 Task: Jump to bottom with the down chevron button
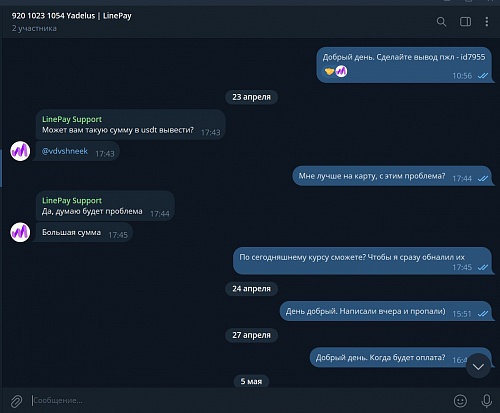(x=478, y=366)
